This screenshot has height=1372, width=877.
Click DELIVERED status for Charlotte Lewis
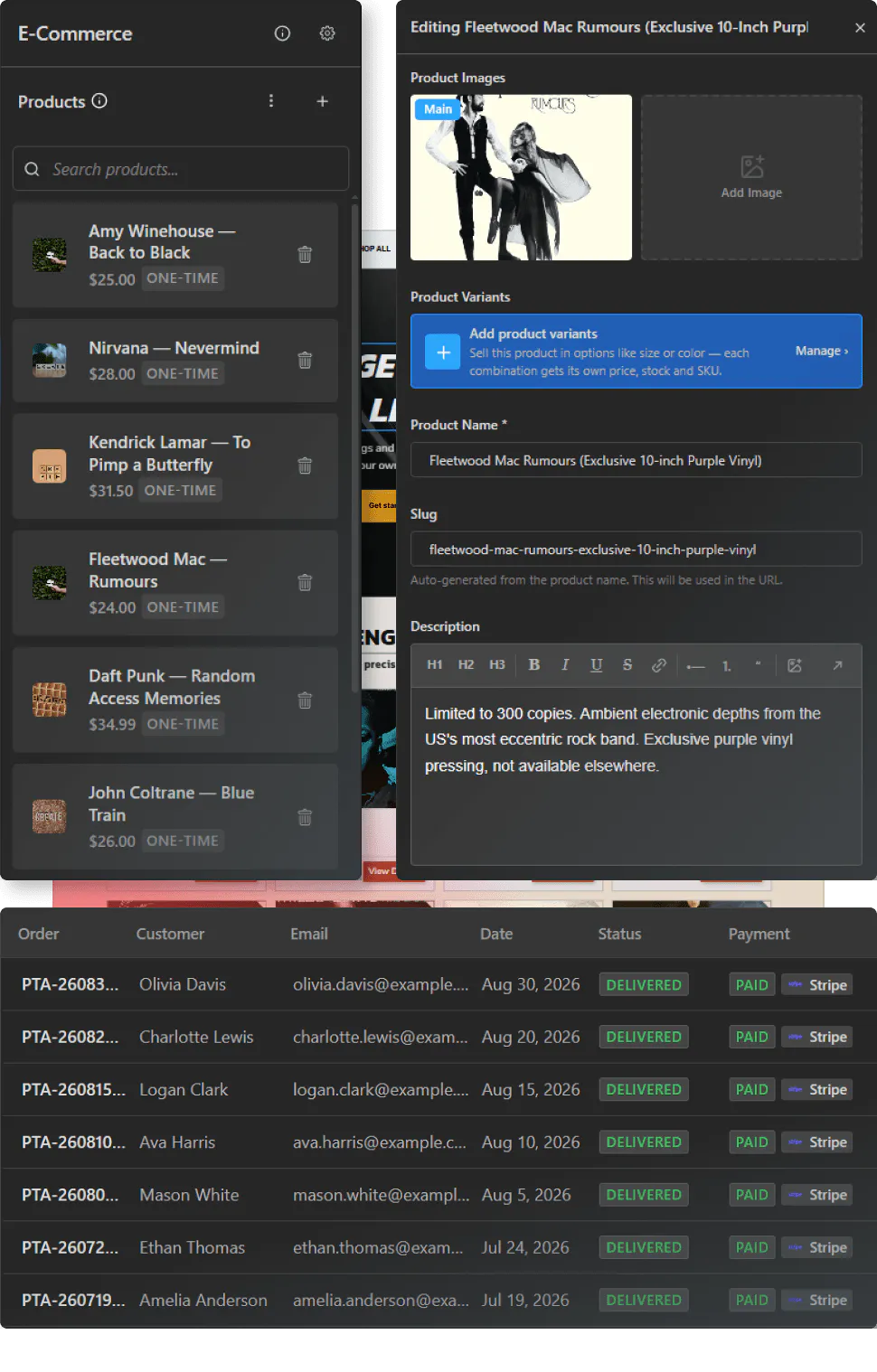pyautogui.click(x=644, y=1037)
